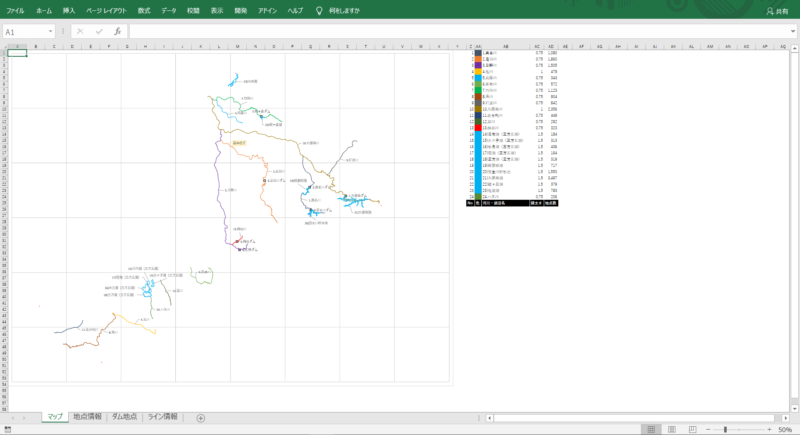This screenshot has width=800, height=435.
Task: Click column header M
Action: point(237,46)
